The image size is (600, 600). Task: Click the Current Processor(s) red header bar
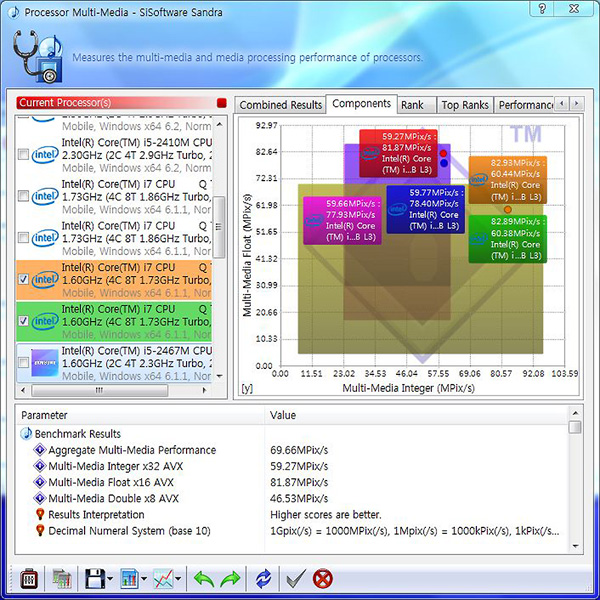click(116, 103)
